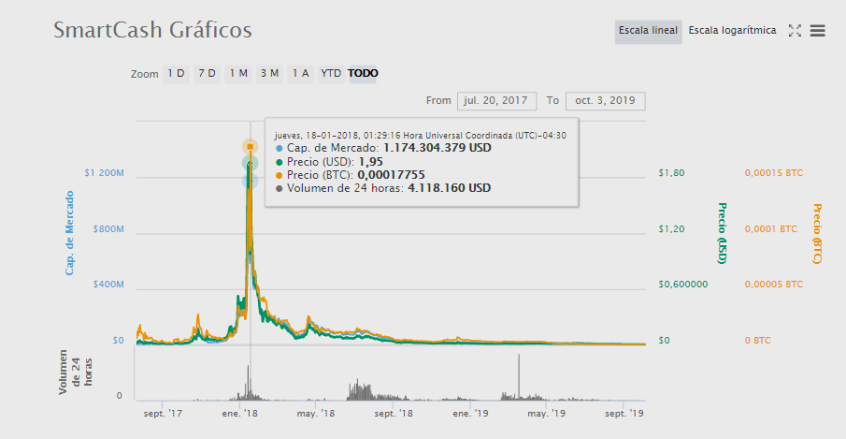The height and width of the screenshot is (439, 846).
Task: Click the Cap. de Mercado axis title
Action: (70, 233)
